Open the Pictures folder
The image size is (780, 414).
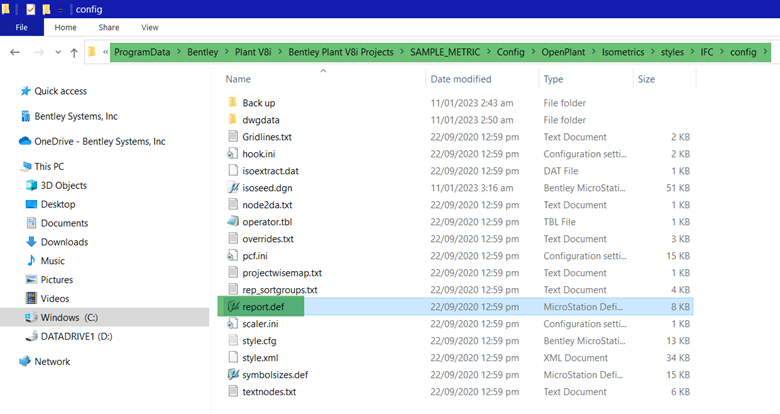pos(57,280)
